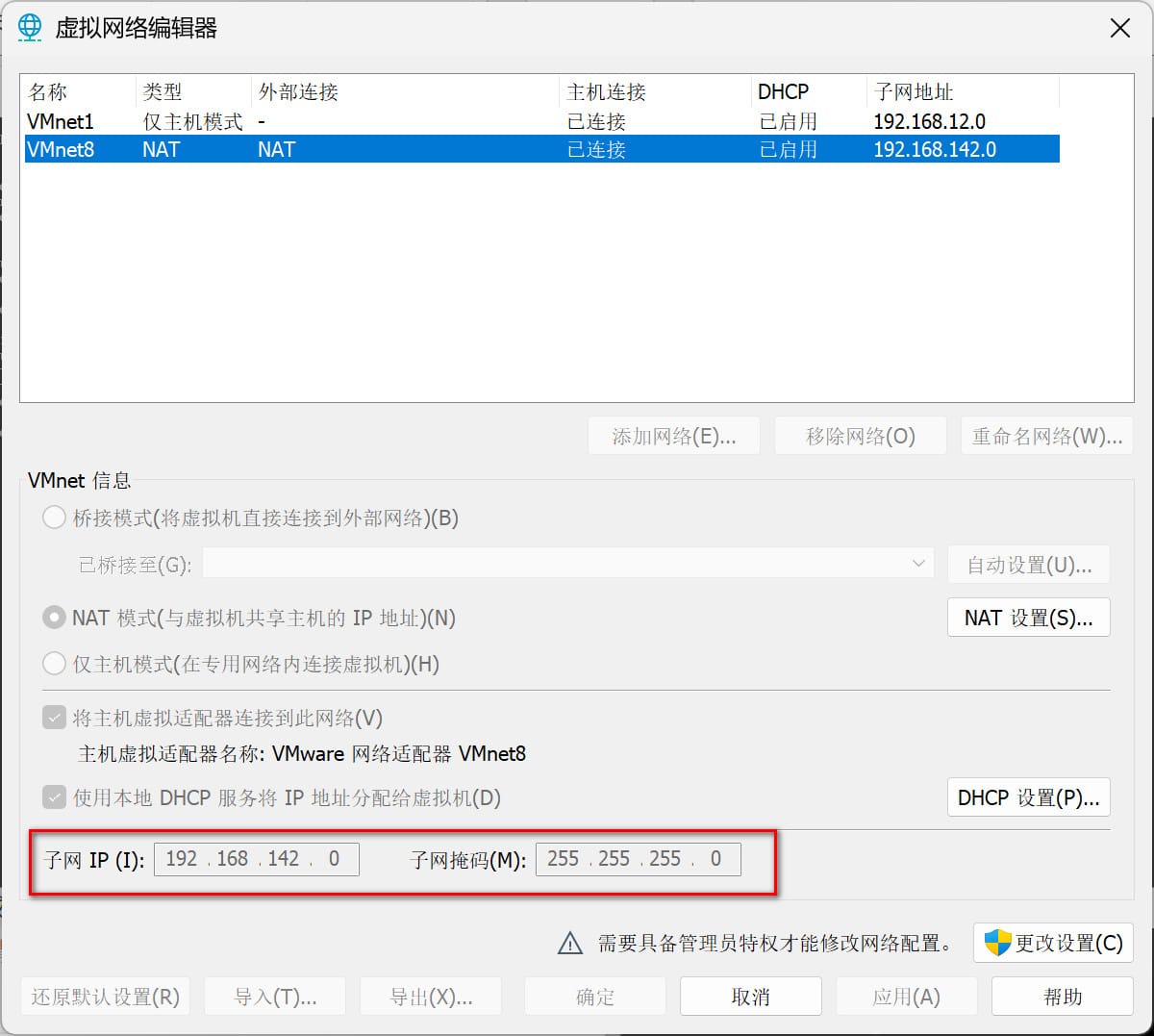Click 仅主机模式 type cell of VMnet1
The height and width of the screenshot is (1036, 1154).
192,121
